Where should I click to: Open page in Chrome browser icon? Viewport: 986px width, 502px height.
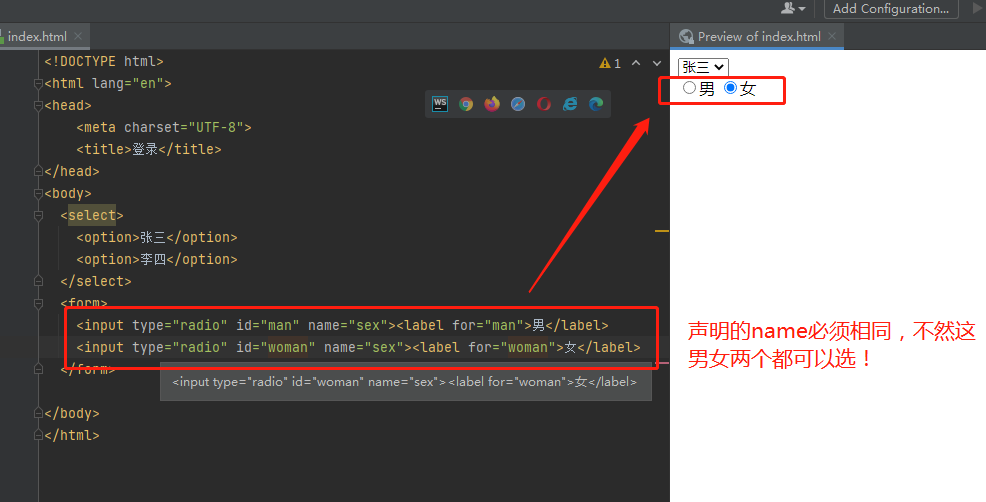(466, 104)
